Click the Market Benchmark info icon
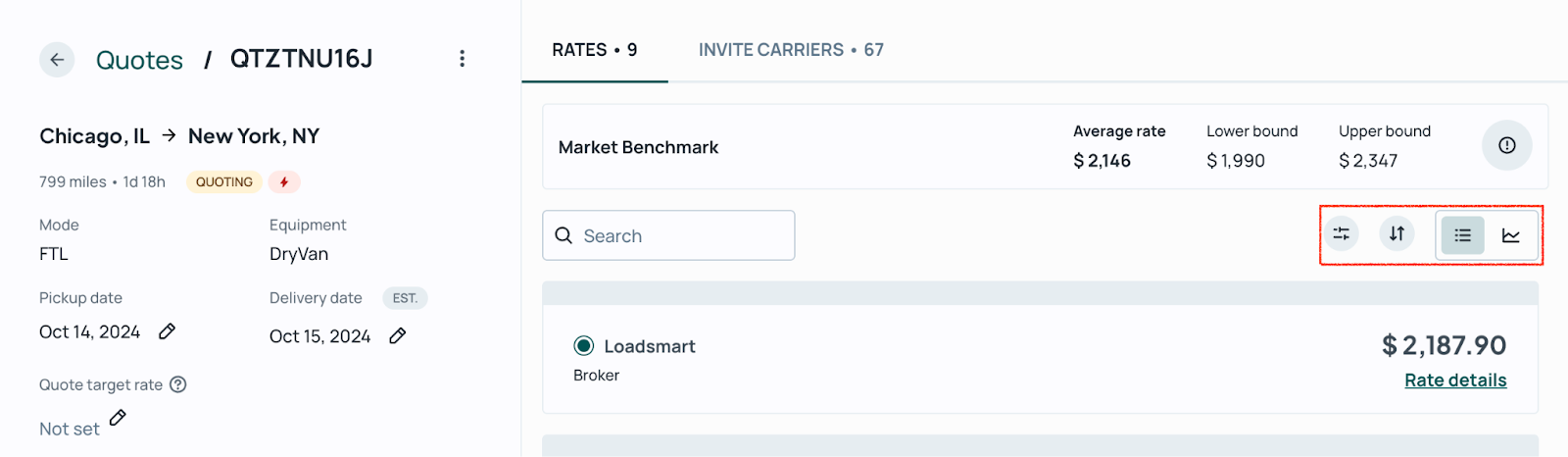This screenshot has width=1568, height=457. [1507, 145]
